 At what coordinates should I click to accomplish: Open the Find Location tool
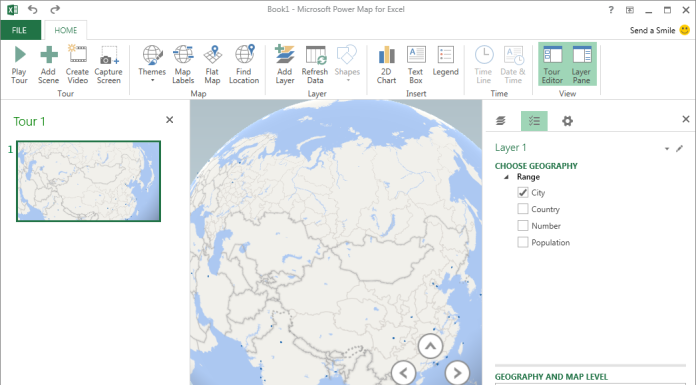click(244, 64)
